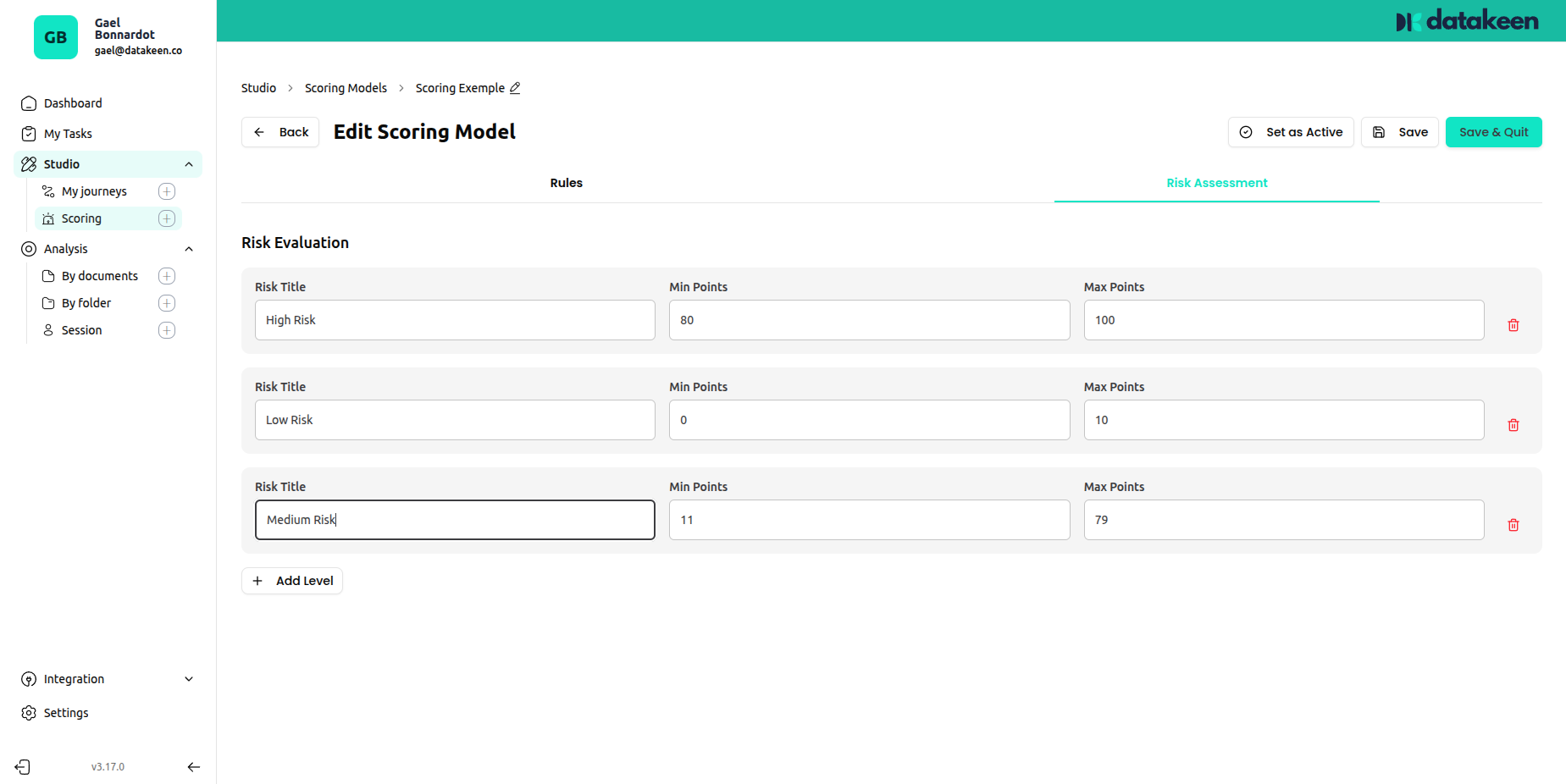Expand the Integration menu chevron
1566x784 pixels.
(189, 679)
